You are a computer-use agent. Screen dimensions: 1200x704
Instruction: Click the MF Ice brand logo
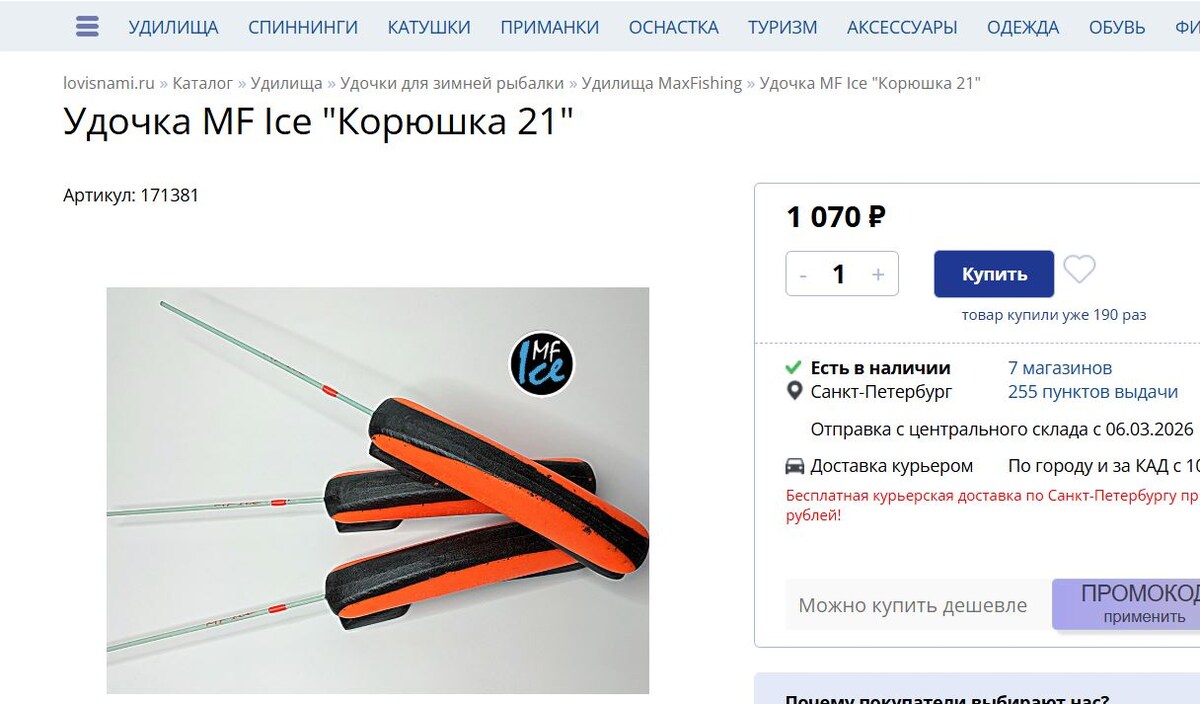coord(542,363)
